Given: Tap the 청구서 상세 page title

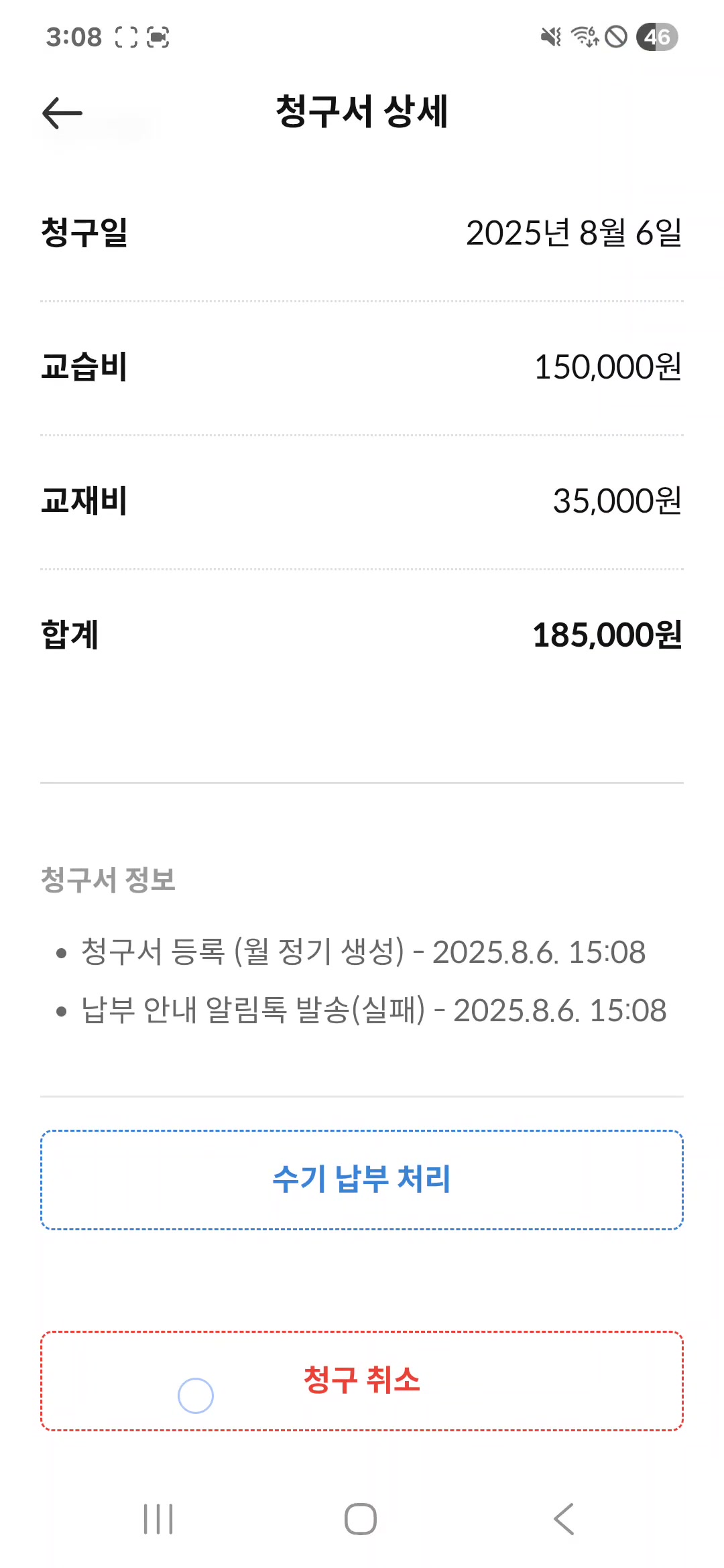Looking at the screenshot, I should (x=362, y=111).
